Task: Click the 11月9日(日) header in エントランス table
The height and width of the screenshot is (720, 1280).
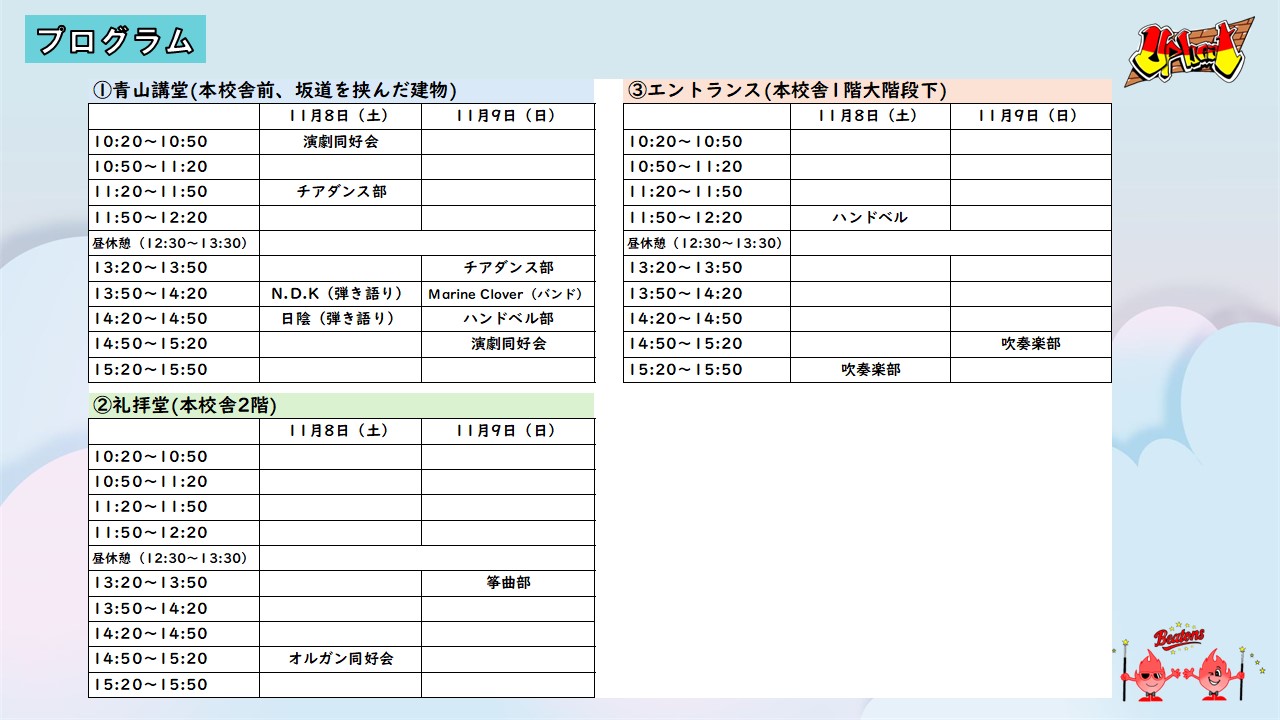Action: (x=1030, y=116)
